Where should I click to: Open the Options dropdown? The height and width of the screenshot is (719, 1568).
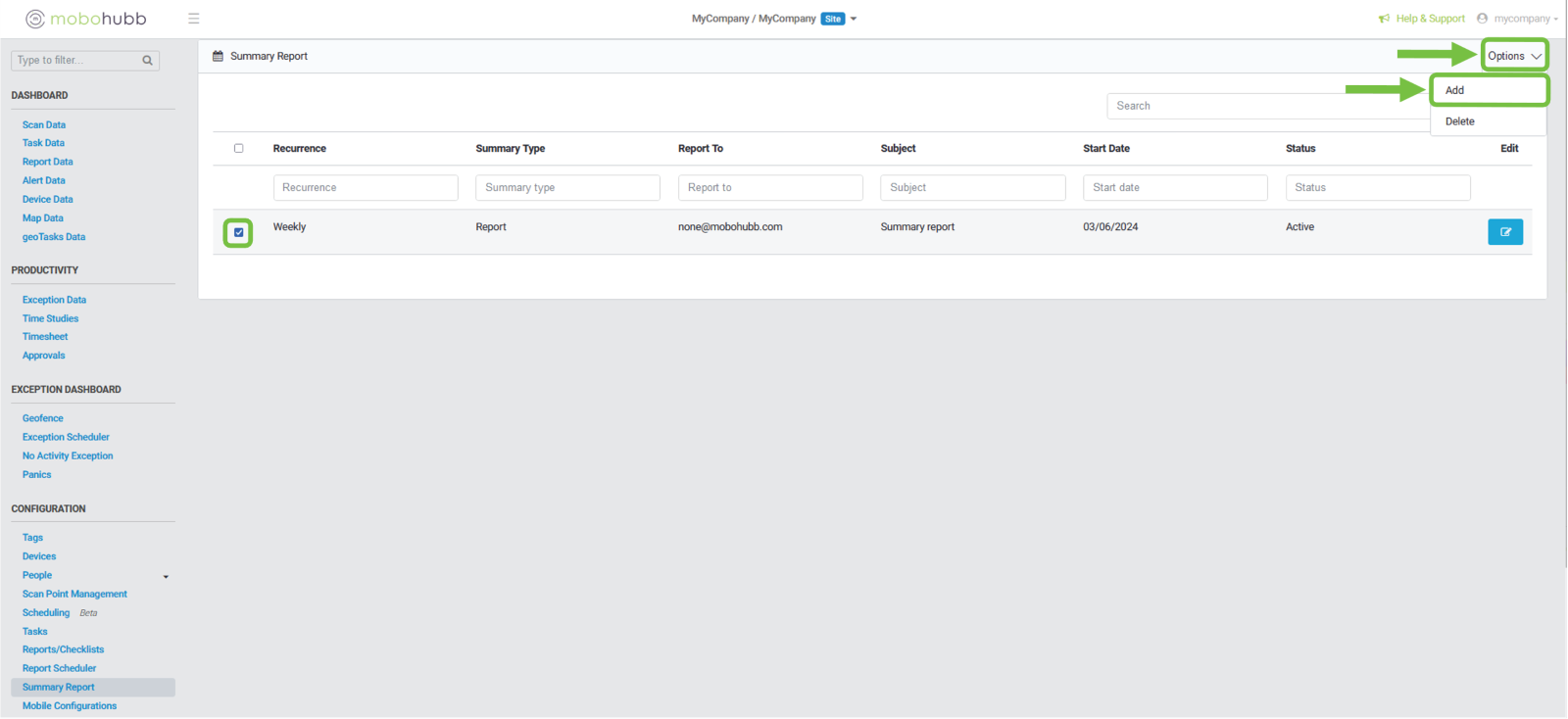(1513, 56)
